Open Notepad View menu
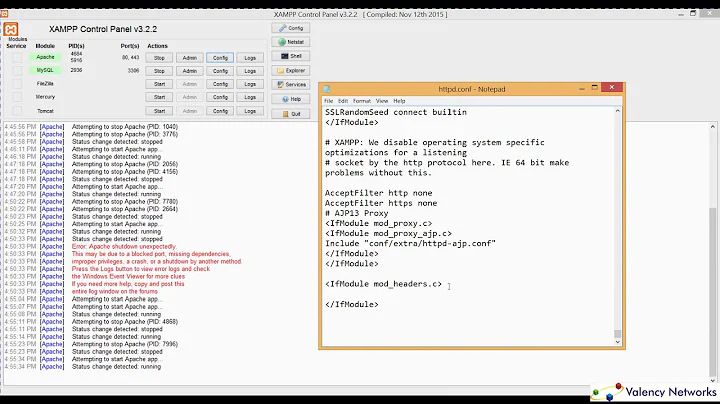Viewport: 720px width, 404px height. 382,101
